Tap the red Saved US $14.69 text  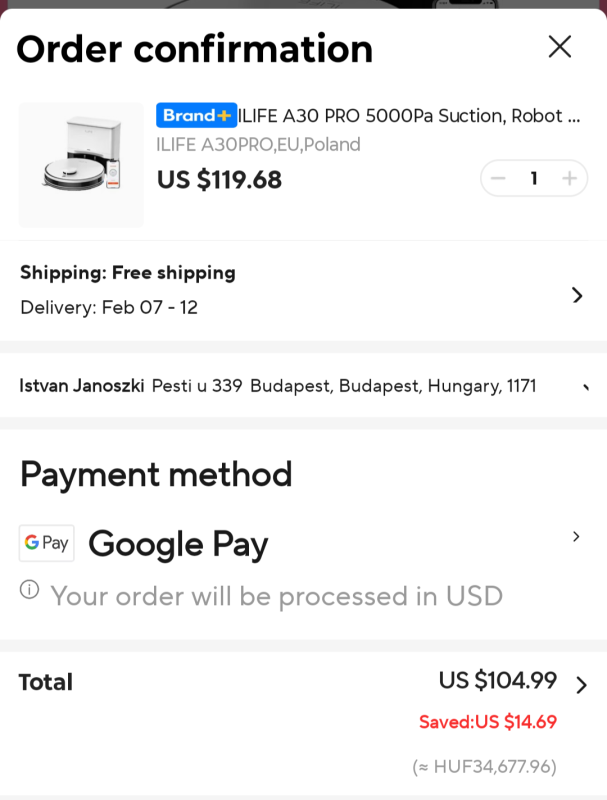click(488, 722)
